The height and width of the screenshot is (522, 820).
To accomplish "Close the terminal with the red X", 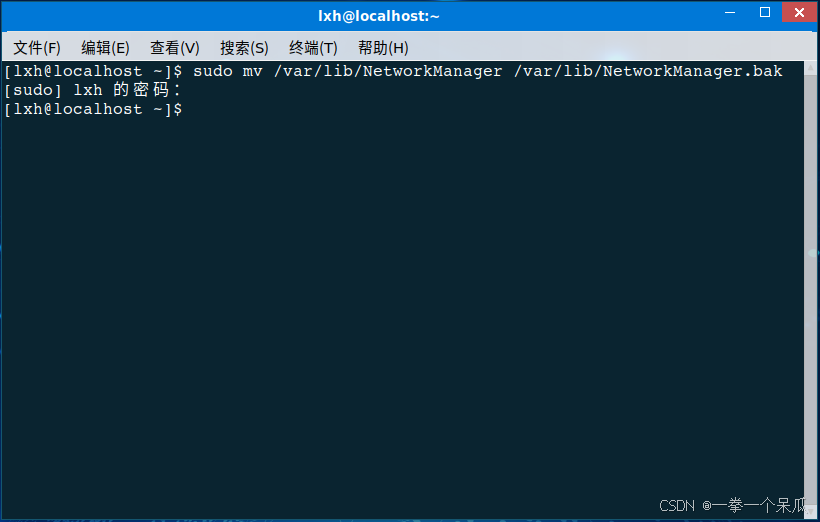I will point(799,12).
